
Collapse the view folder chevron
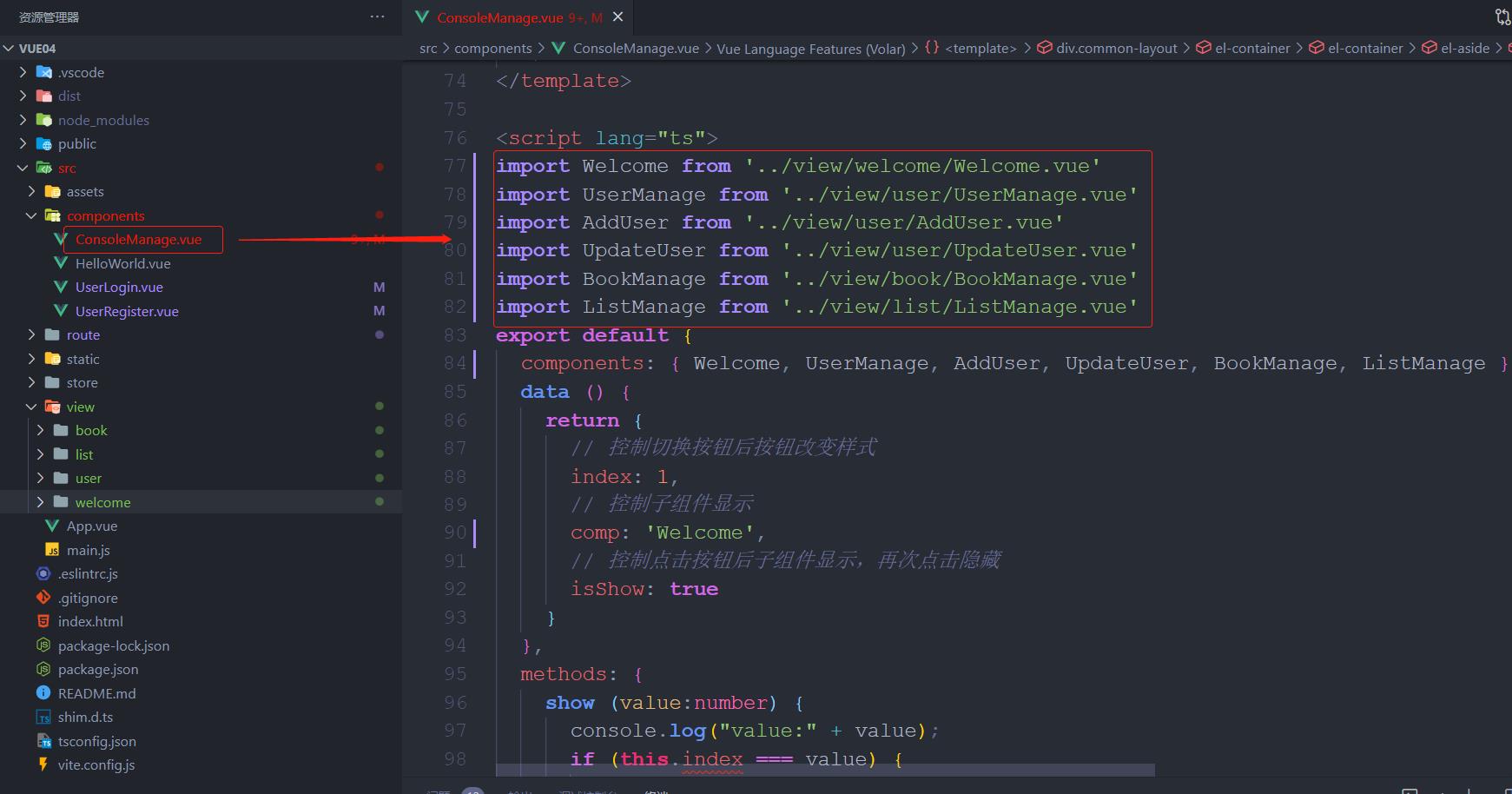[x=31, y=407]
